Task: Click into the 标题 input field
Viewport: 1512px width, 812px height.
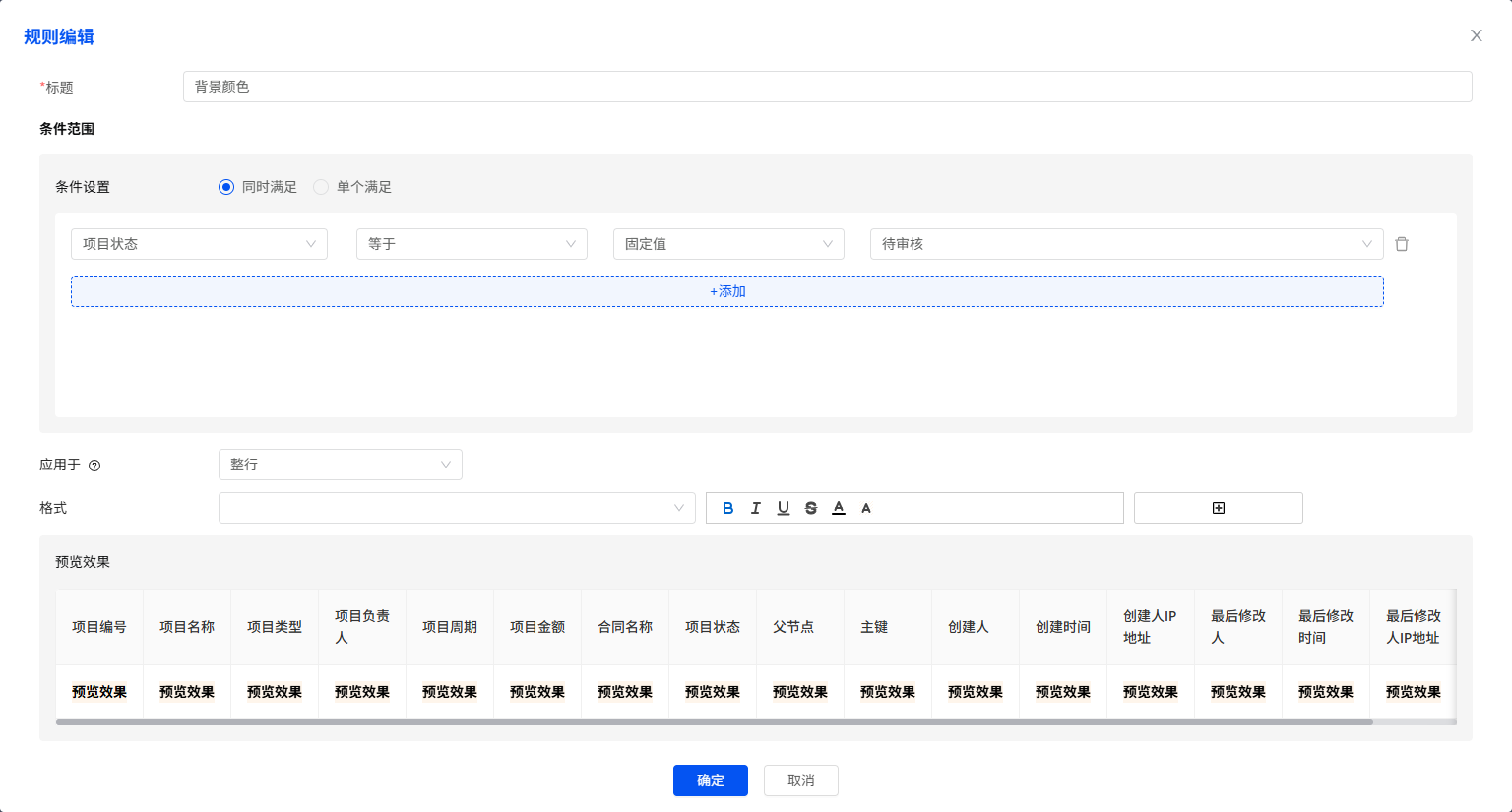Action: pyautogui.click(x=827, y=87)
